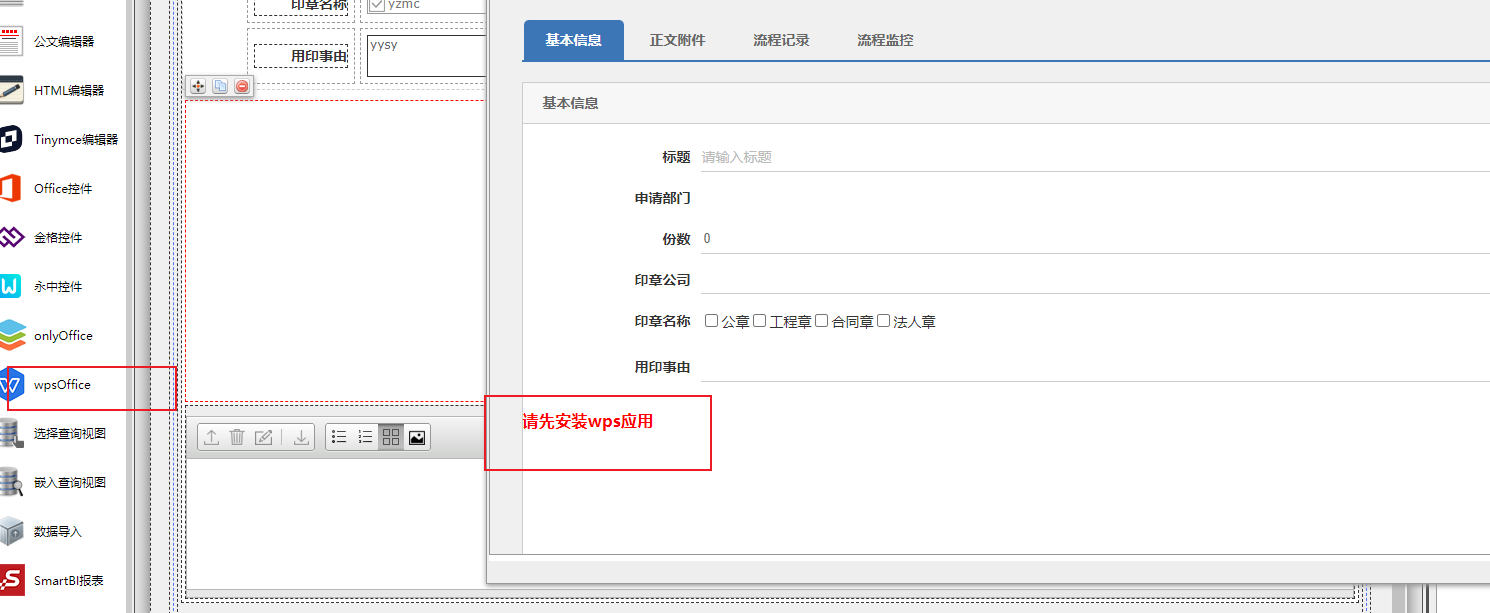Click the 标题 input field
The height and width of the screenshot is (613, 1490).
point(1095,157)
